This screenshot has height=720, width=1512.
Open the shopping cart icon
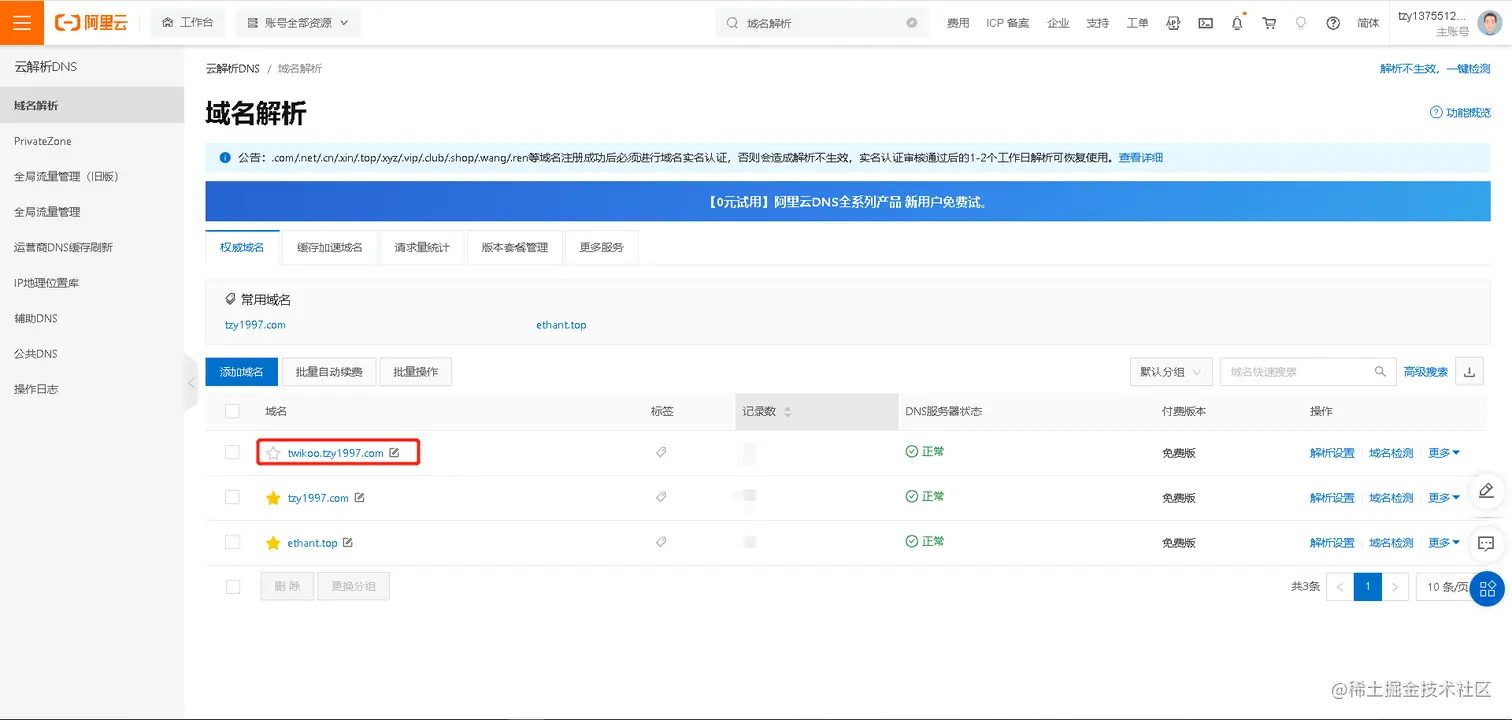1269,22
